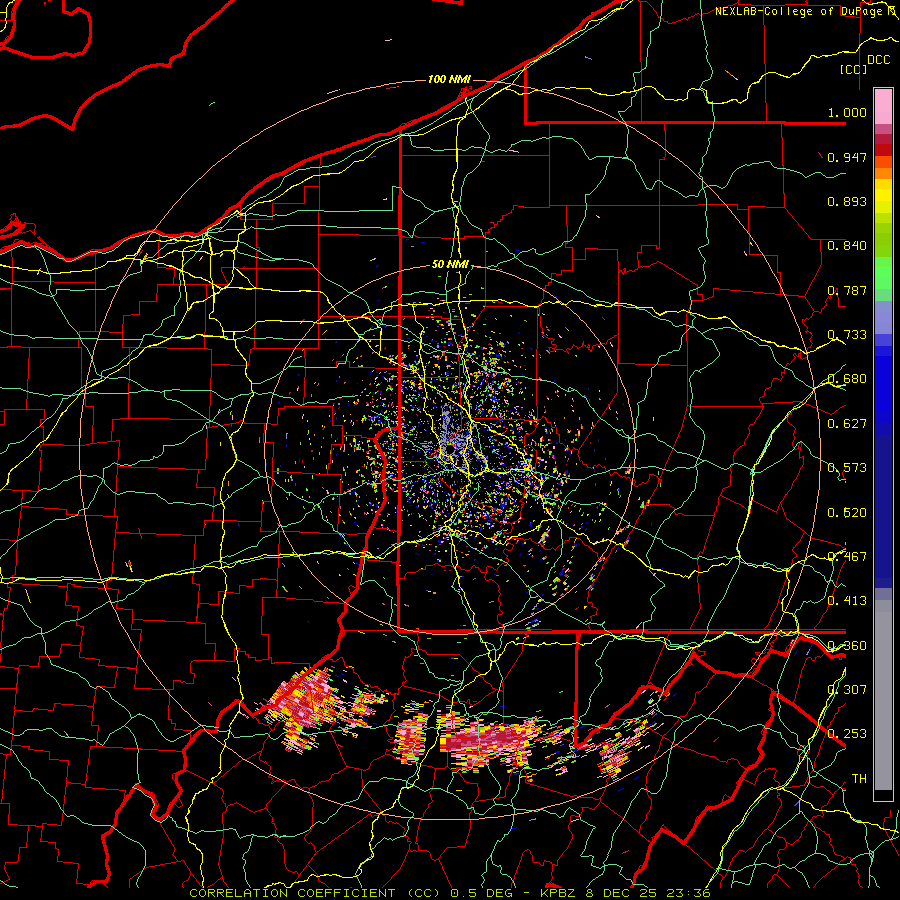The height and width of the screenshot is (900, 900).
Task: Click the 0.627 legend value
Action: click(x=847, y=424)
